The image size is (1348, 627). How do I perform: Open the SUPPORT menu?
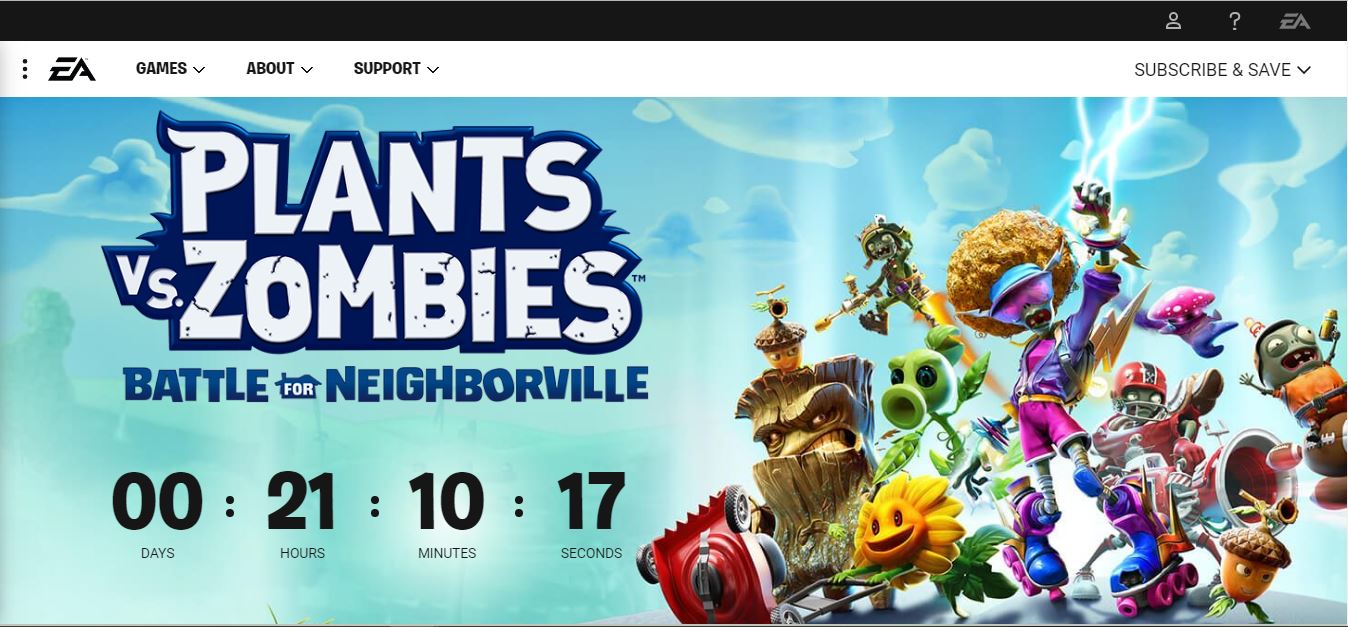click(x=396, y=69)
